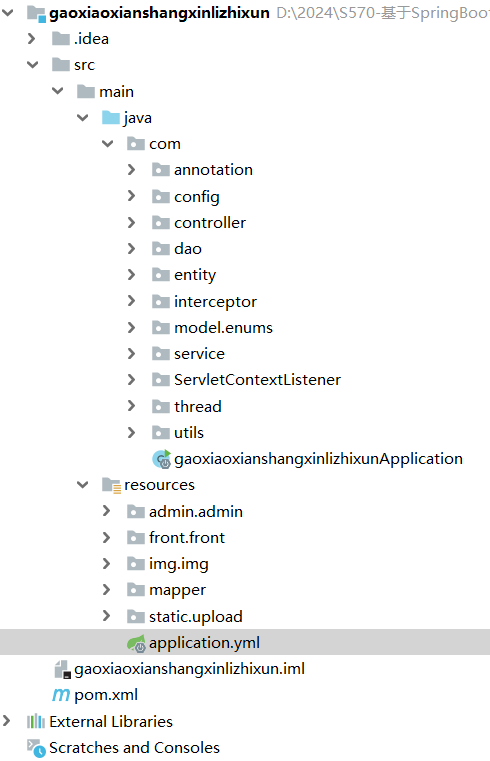Collapse the src folder
Viewport: 490px width, 761px height.
click(x=32, y=65)
